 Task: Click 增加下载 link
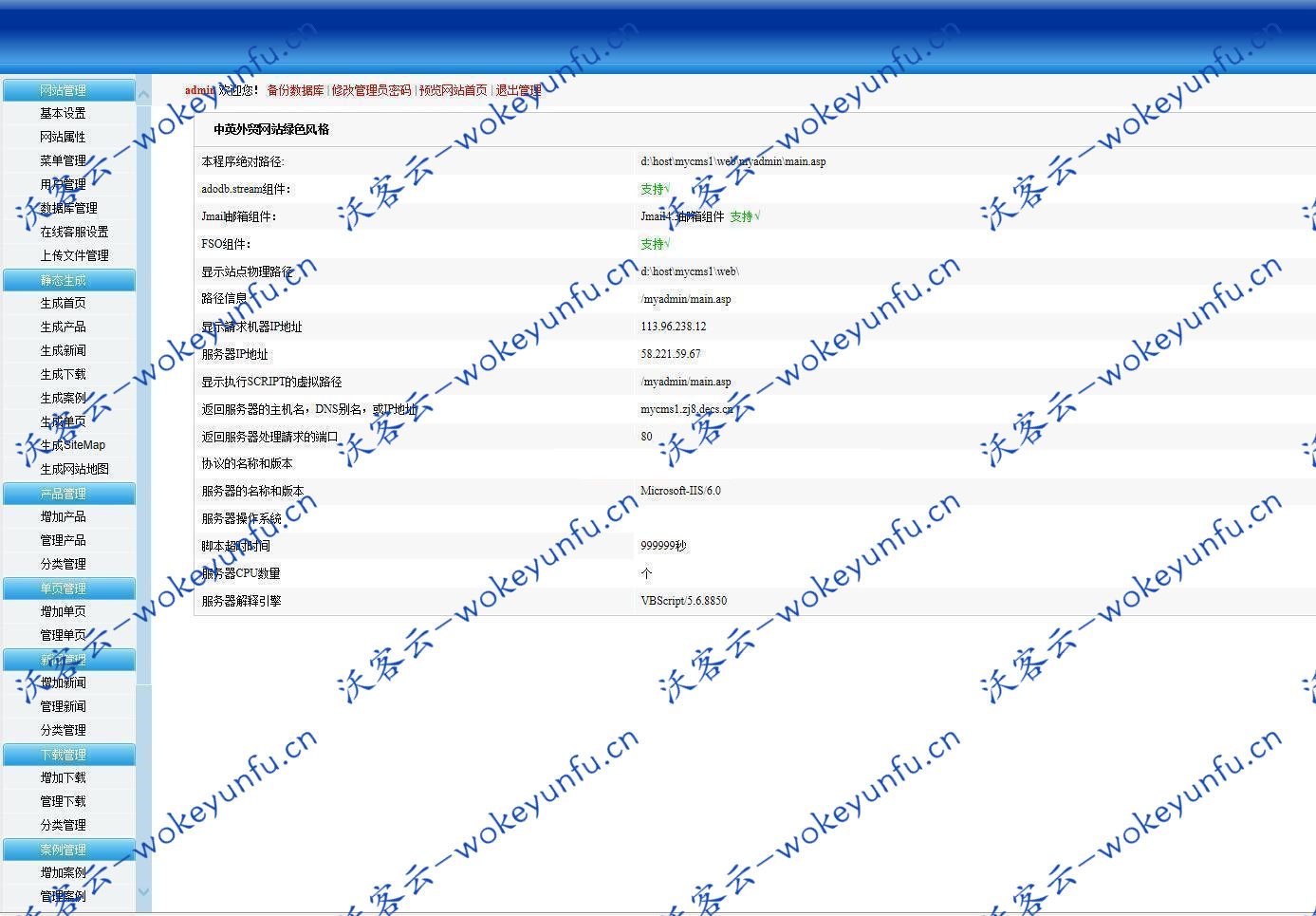pos(63,777)
